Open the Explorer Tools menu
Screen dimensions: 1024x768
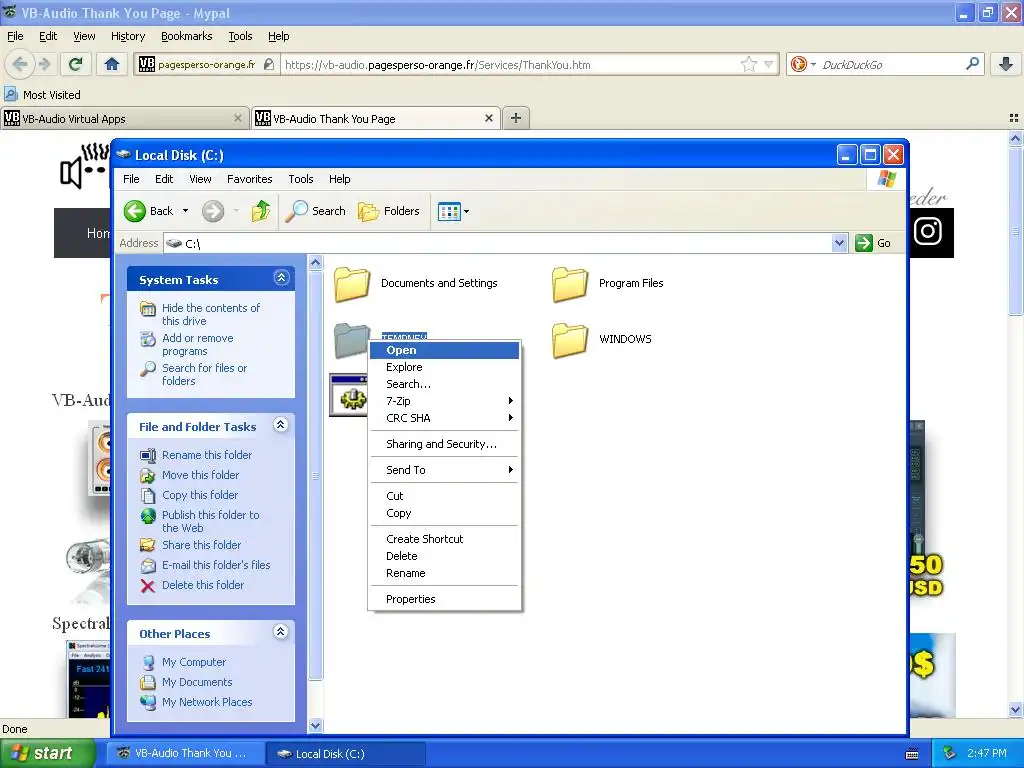click(300, 179)
